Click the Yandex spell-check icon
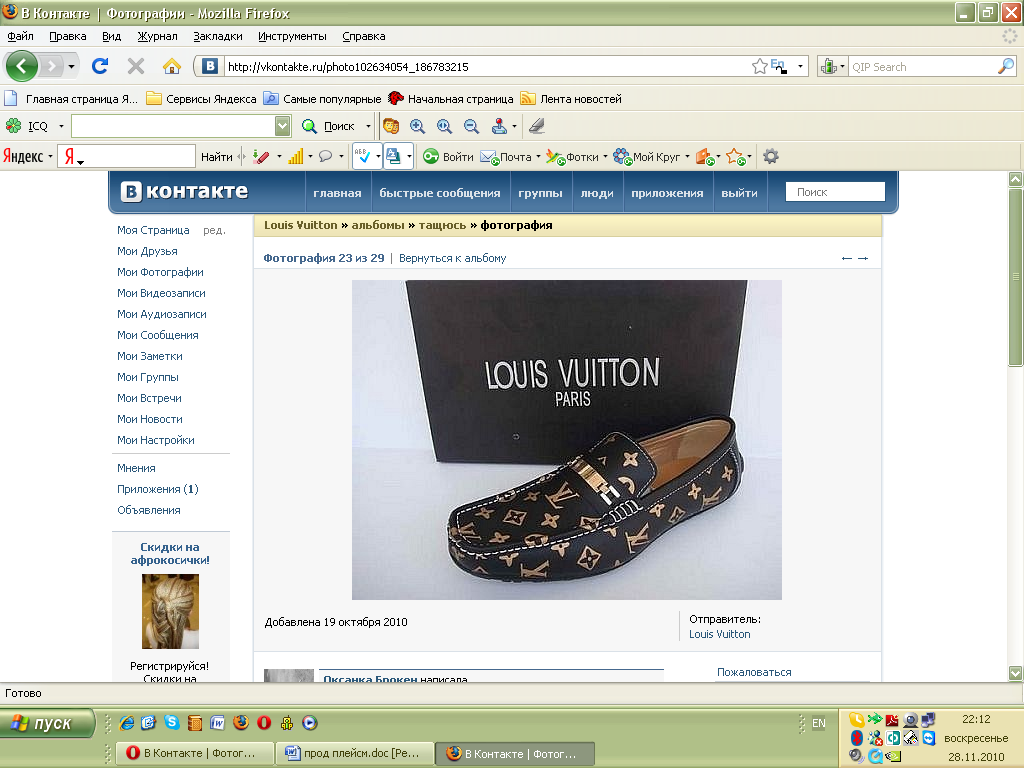 [x=362, y=156]
